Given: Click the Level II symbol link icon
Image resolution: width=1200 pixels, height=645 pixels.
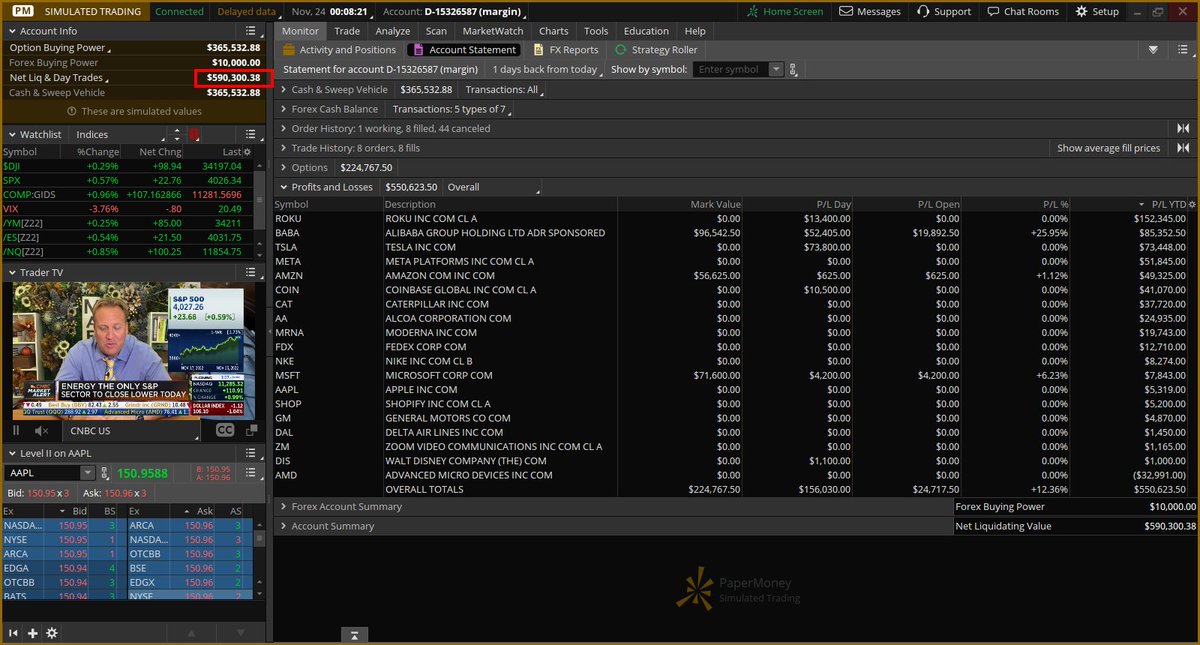Looking at the screenshot, I should pyautogui.click(x=106, y=473).
